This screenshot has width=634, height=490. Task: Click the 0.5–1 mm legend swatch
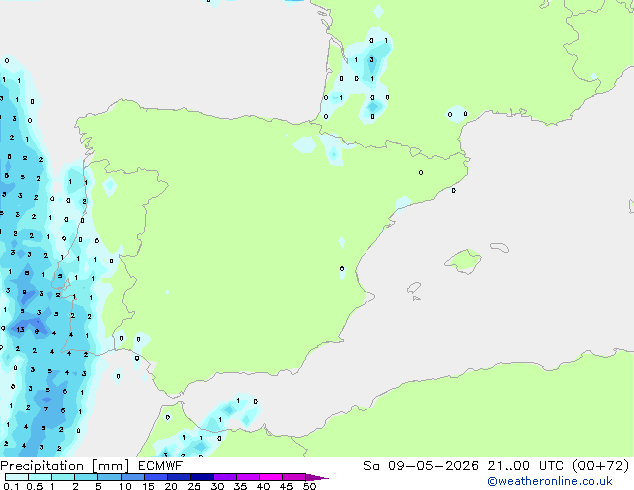[x=40, y=477]
